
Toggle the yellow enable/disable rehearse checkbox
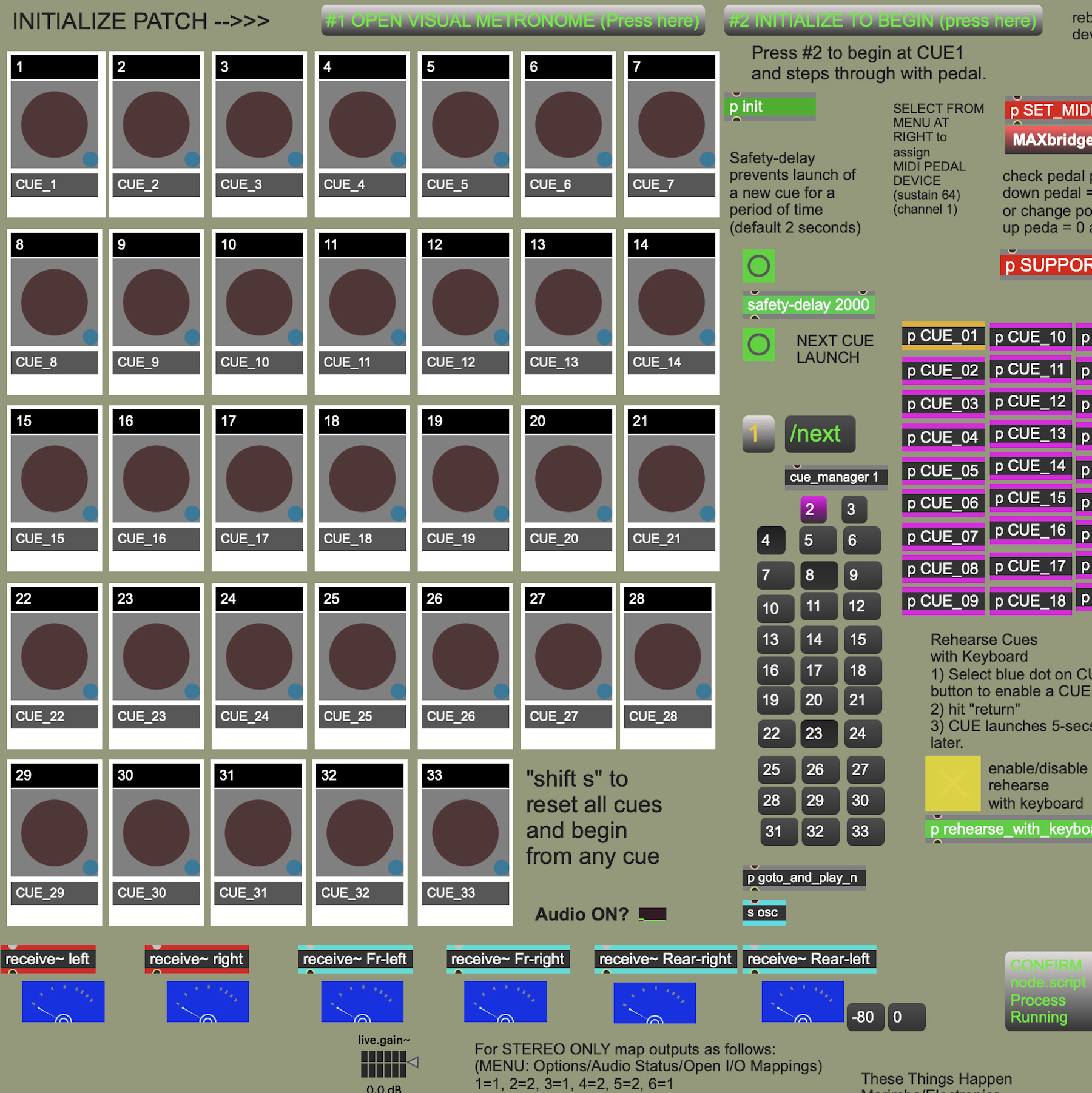952,784
